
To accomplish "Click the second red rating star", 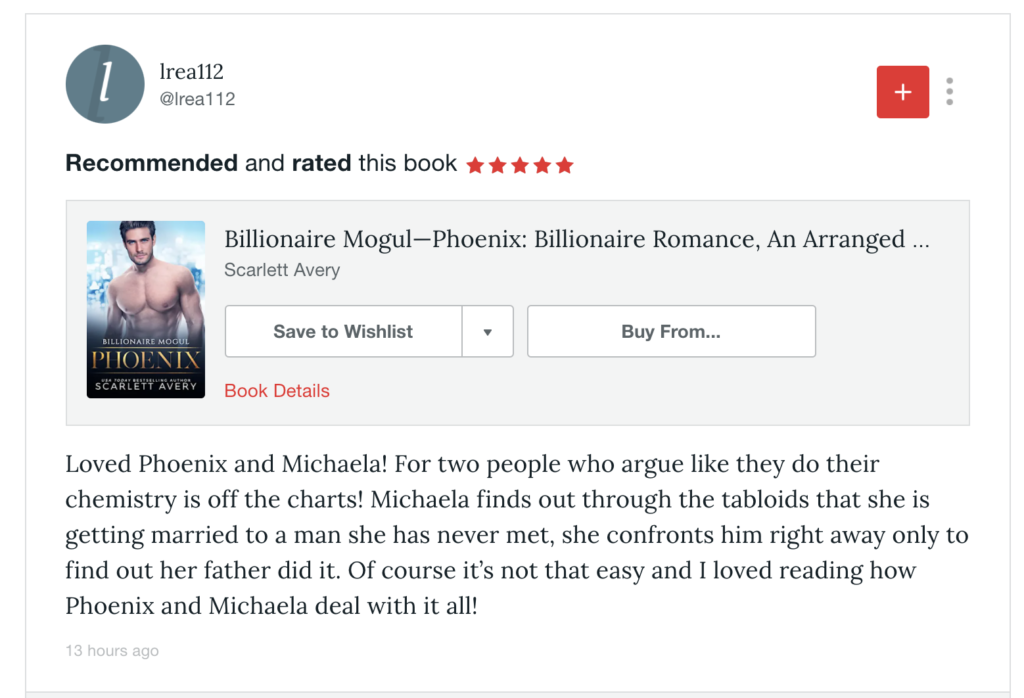I will click(497, 165).
